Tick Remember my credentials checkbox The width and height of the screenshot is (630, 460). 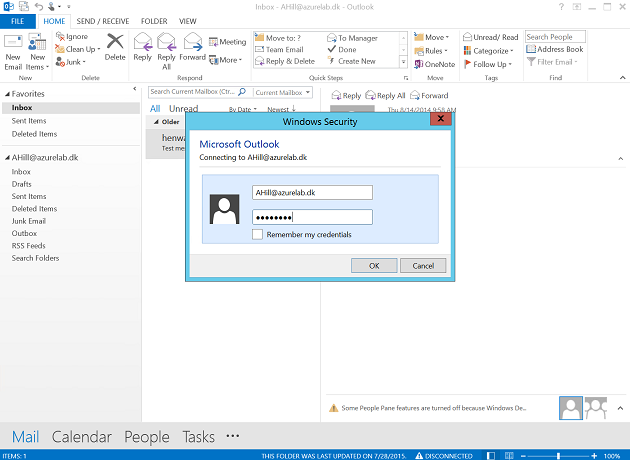click(257, 234)
